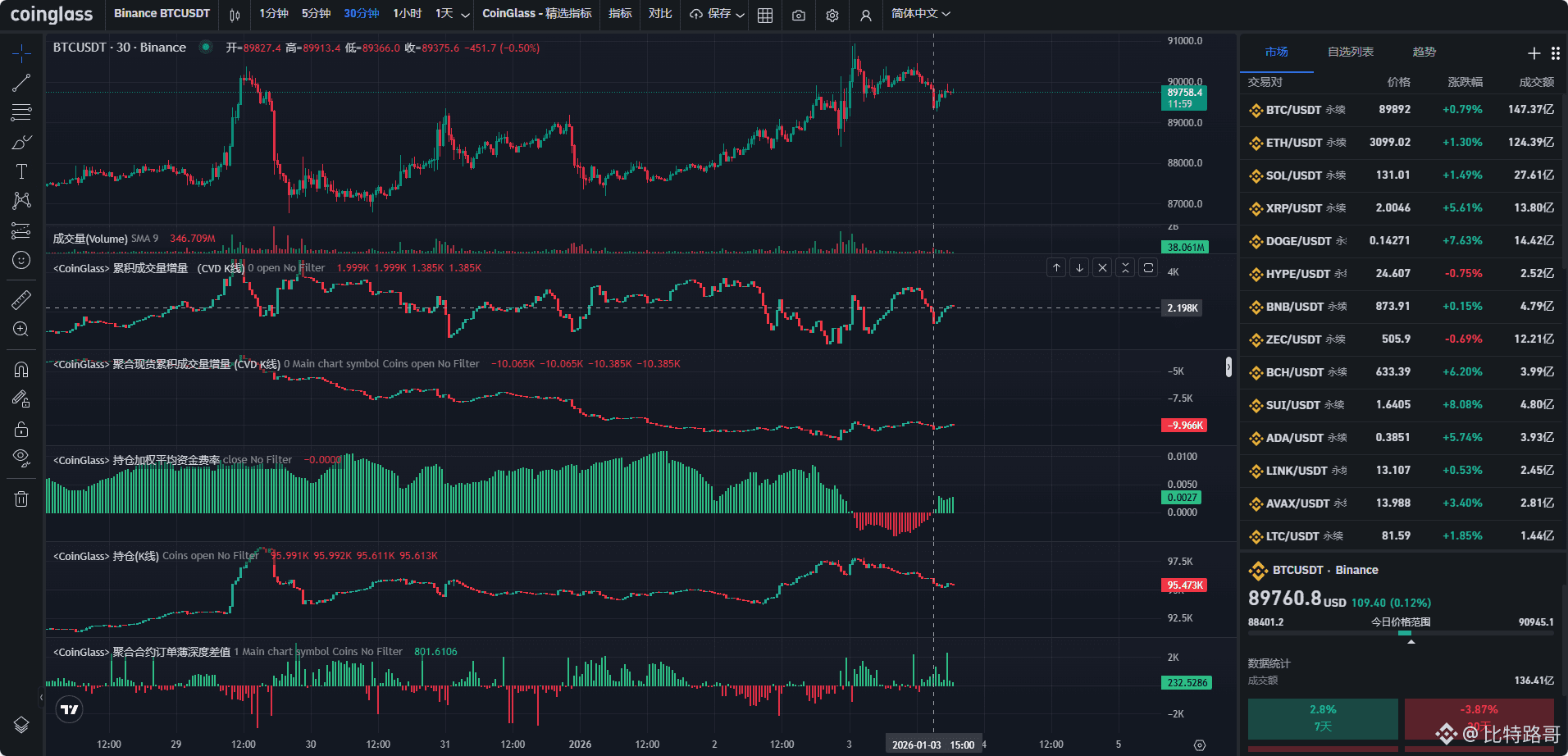Image resolution: width=1568 pixels, height=756 pixels.
Task: Select the crosshair cursor tool
Action: click(x=21, y=54)
